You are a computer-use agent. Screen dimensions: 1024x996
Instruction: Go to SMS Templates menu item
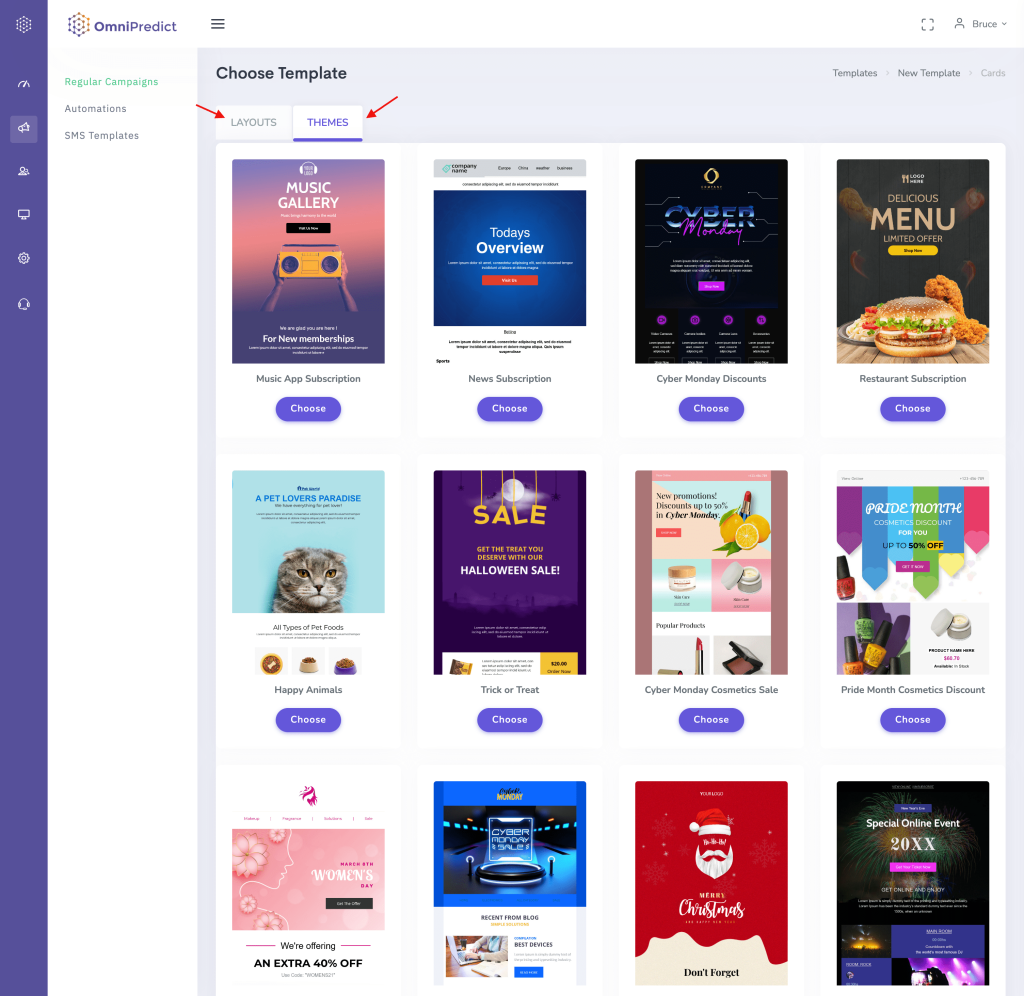[101, 135]
